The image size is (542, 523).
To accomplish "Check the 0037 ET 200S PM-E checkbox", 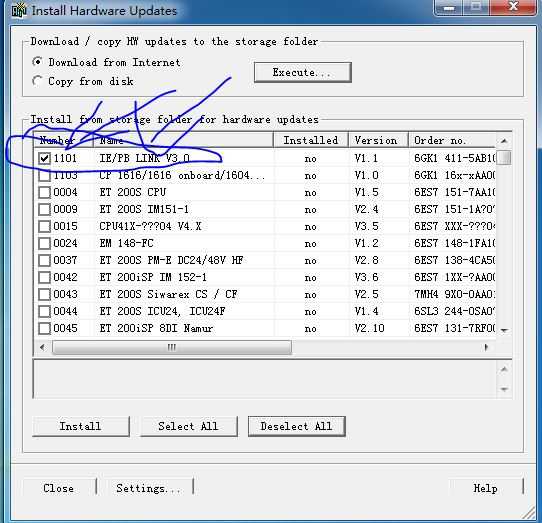I will tap(45, 260).
